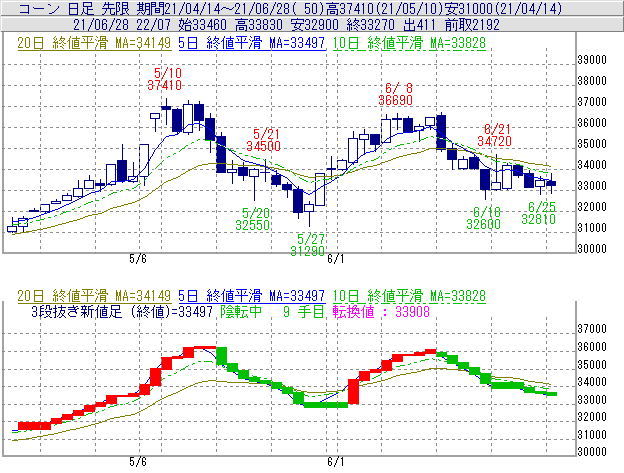Select the 5日 終値平滑 MA=33497 legend in the lower chart

[252, 296]
